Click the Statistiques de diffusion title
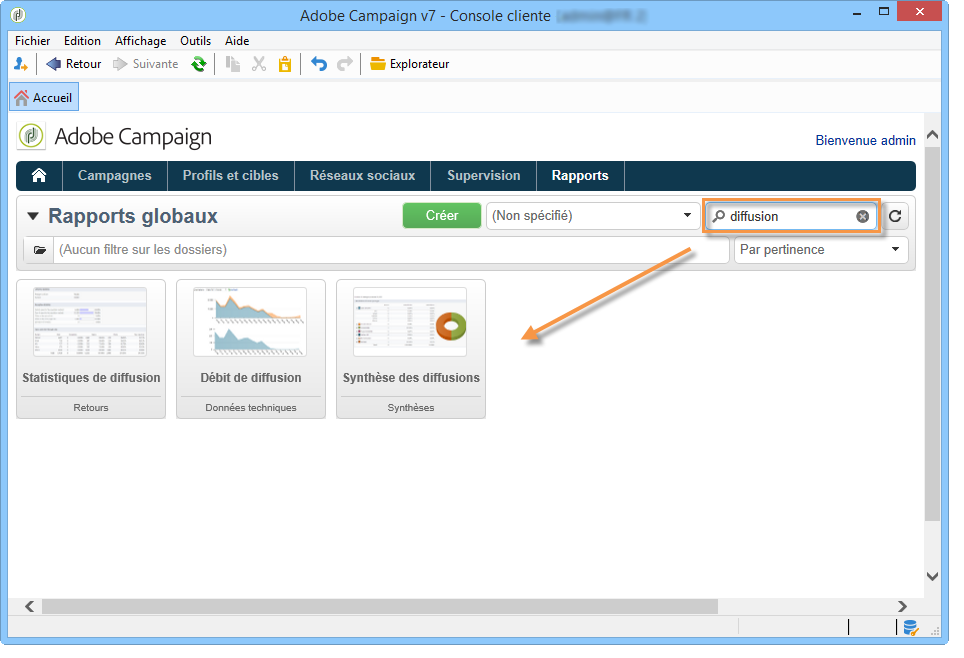Viewport: 964px width, 658px height. click(91, 378)
